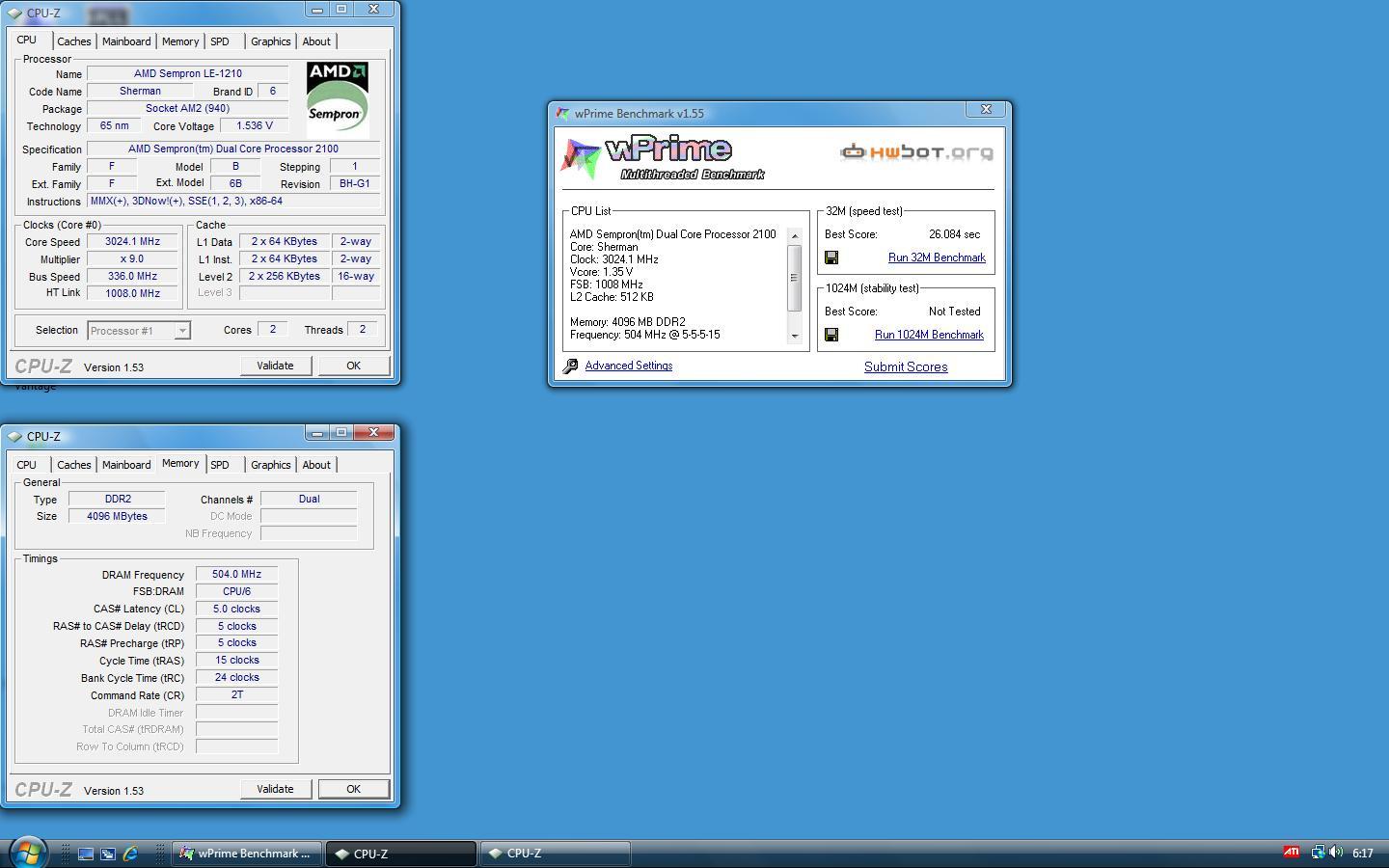Click the DRAM Frequency value 504.0 MHz
This screenshot has height=868, width=1389.
tap(237, 574)
